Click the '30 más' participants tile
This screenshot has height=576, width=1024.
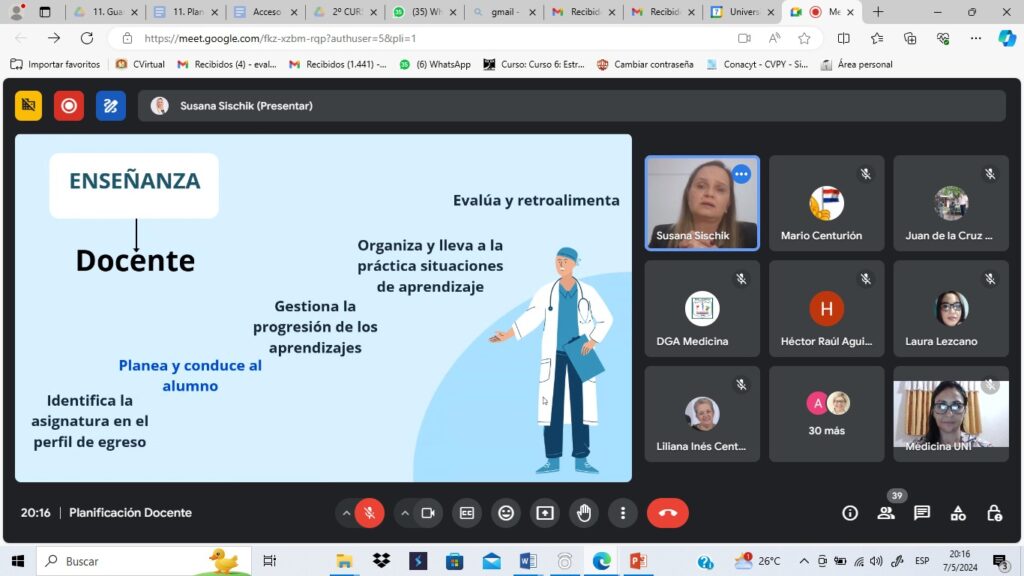tap(826, 413)
